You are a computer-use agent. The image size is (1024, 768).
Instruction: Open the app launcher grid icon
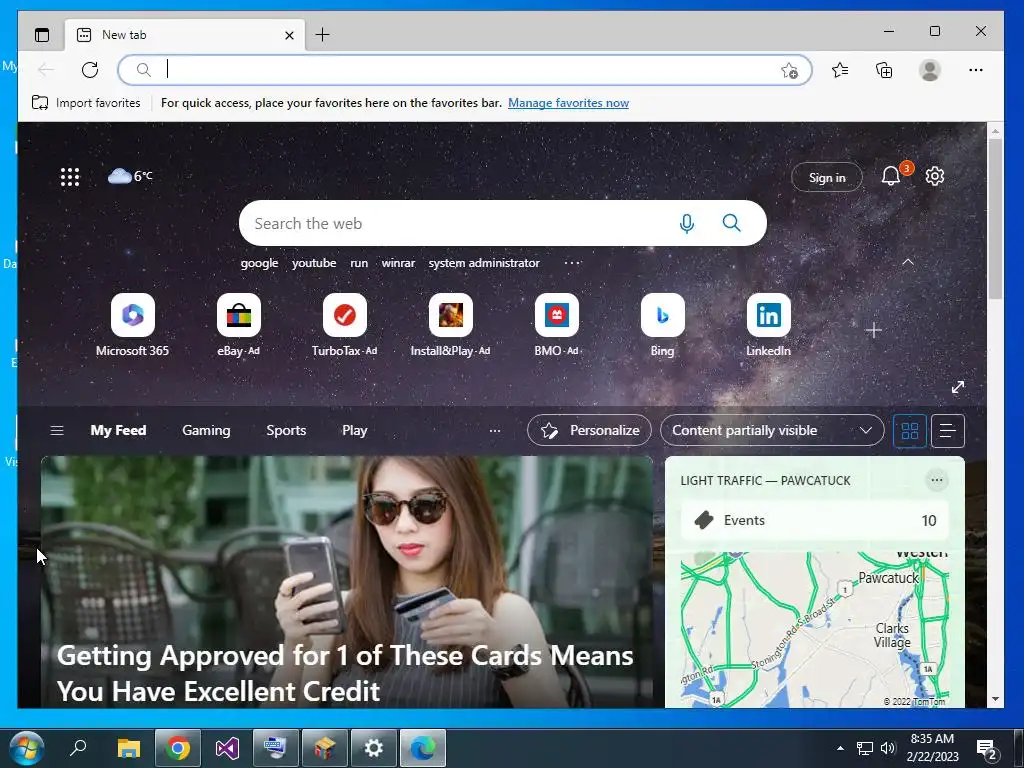pyautogui.click(x=70, y=176)
